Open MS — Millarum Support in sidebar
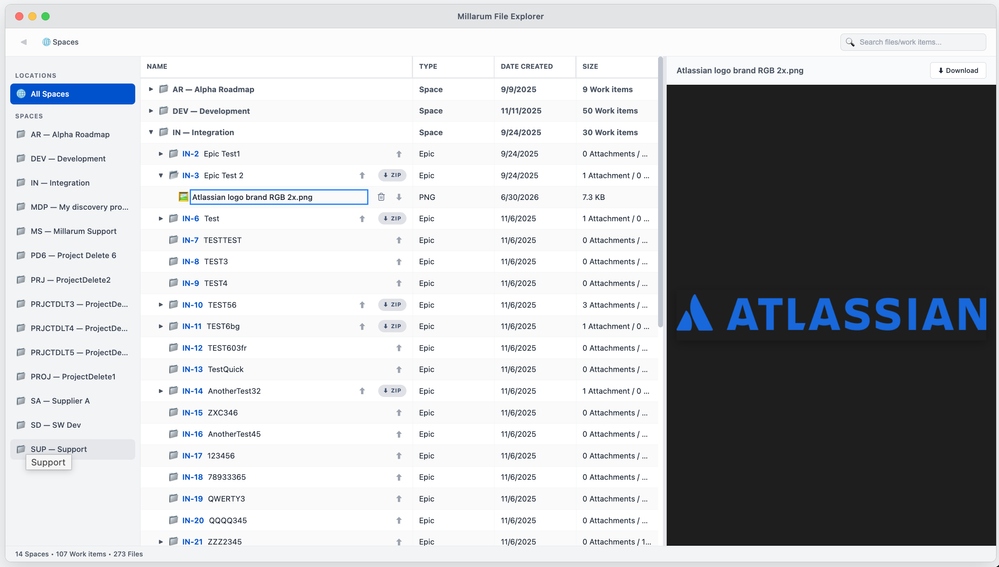 (73, 231)
